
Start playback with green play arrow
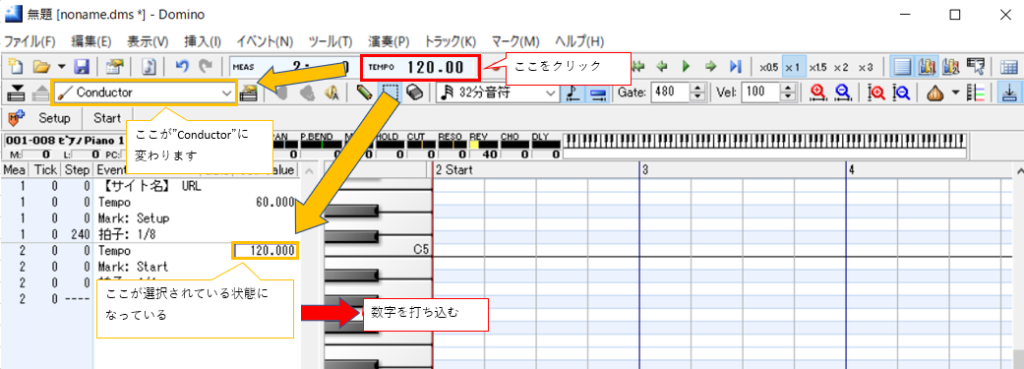pos(686,67)
